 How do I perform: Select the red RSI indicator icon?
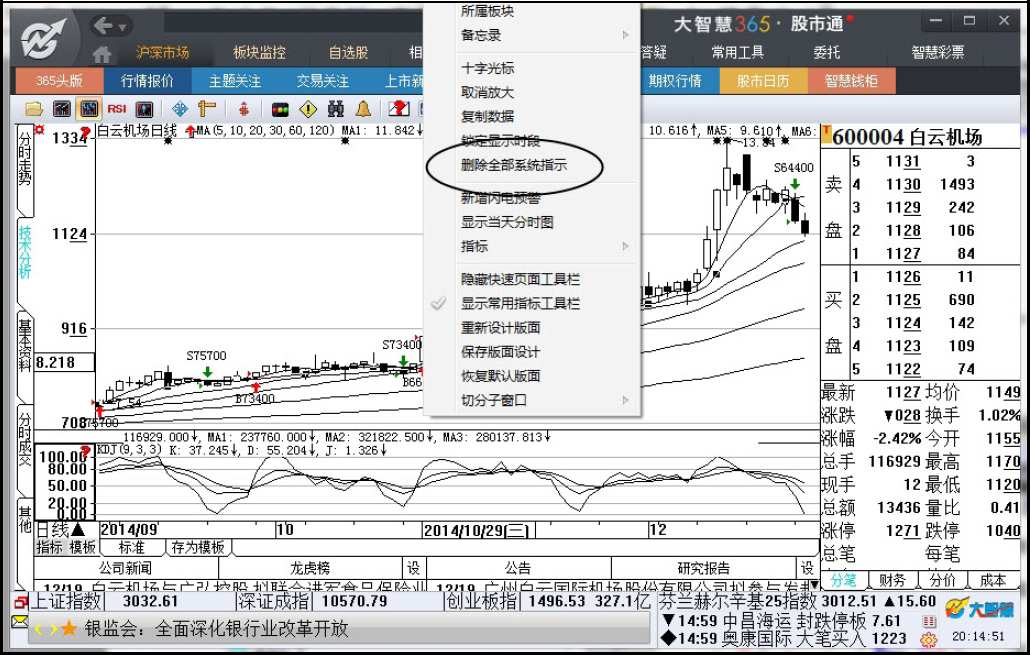click(117, 108)
